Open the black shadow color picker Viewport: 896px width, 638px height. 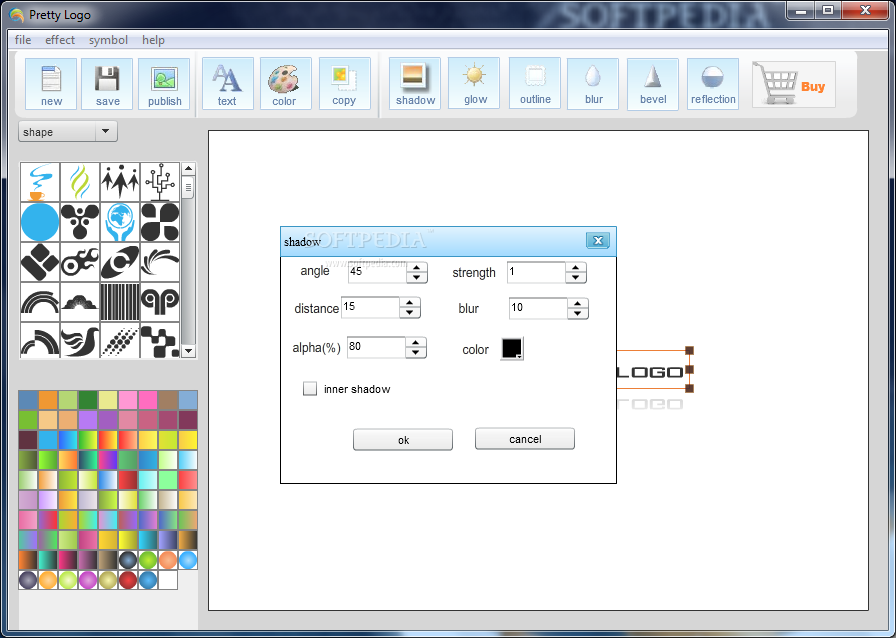(512, 349)
